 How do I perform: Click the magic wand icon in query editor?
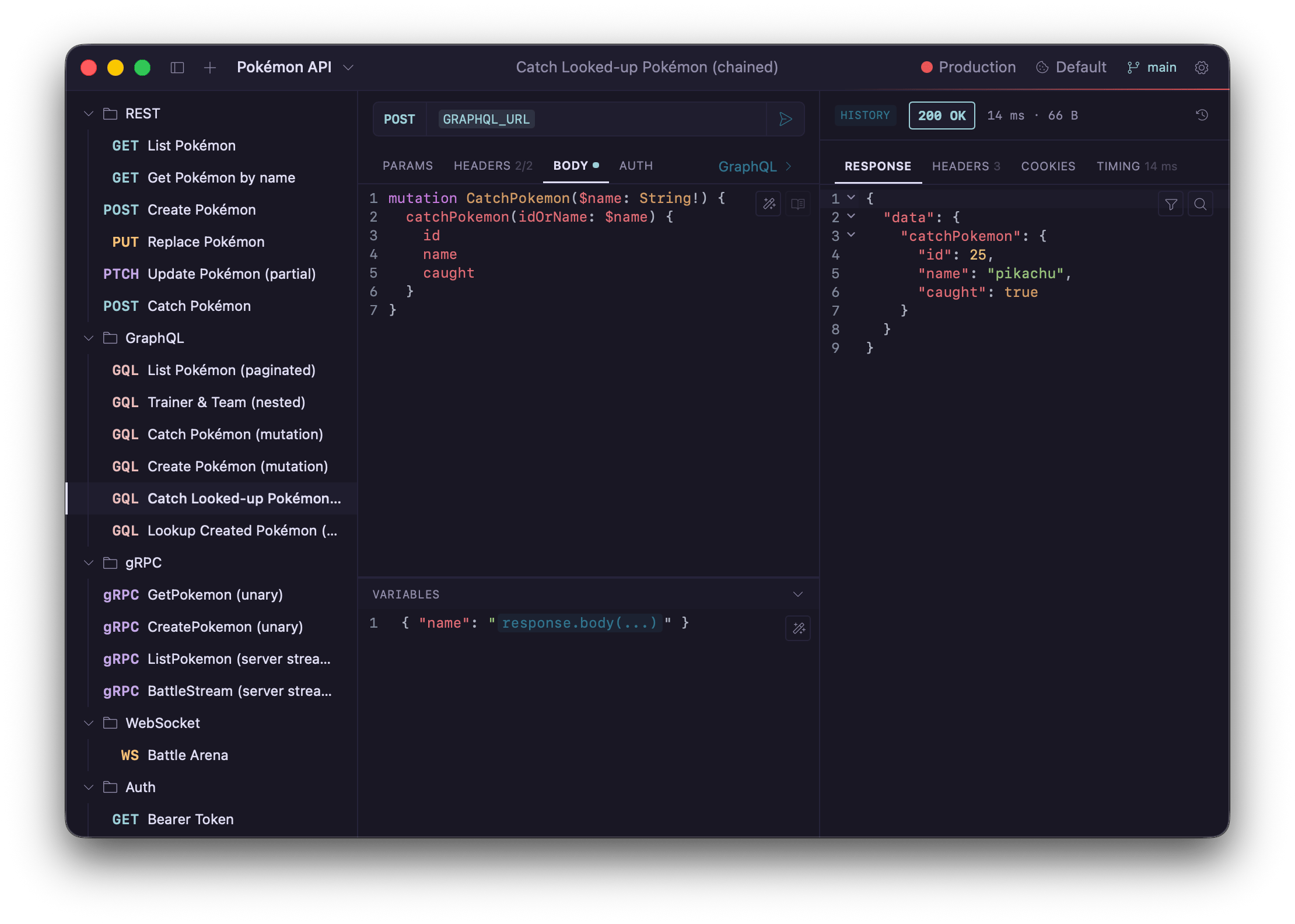769,204
